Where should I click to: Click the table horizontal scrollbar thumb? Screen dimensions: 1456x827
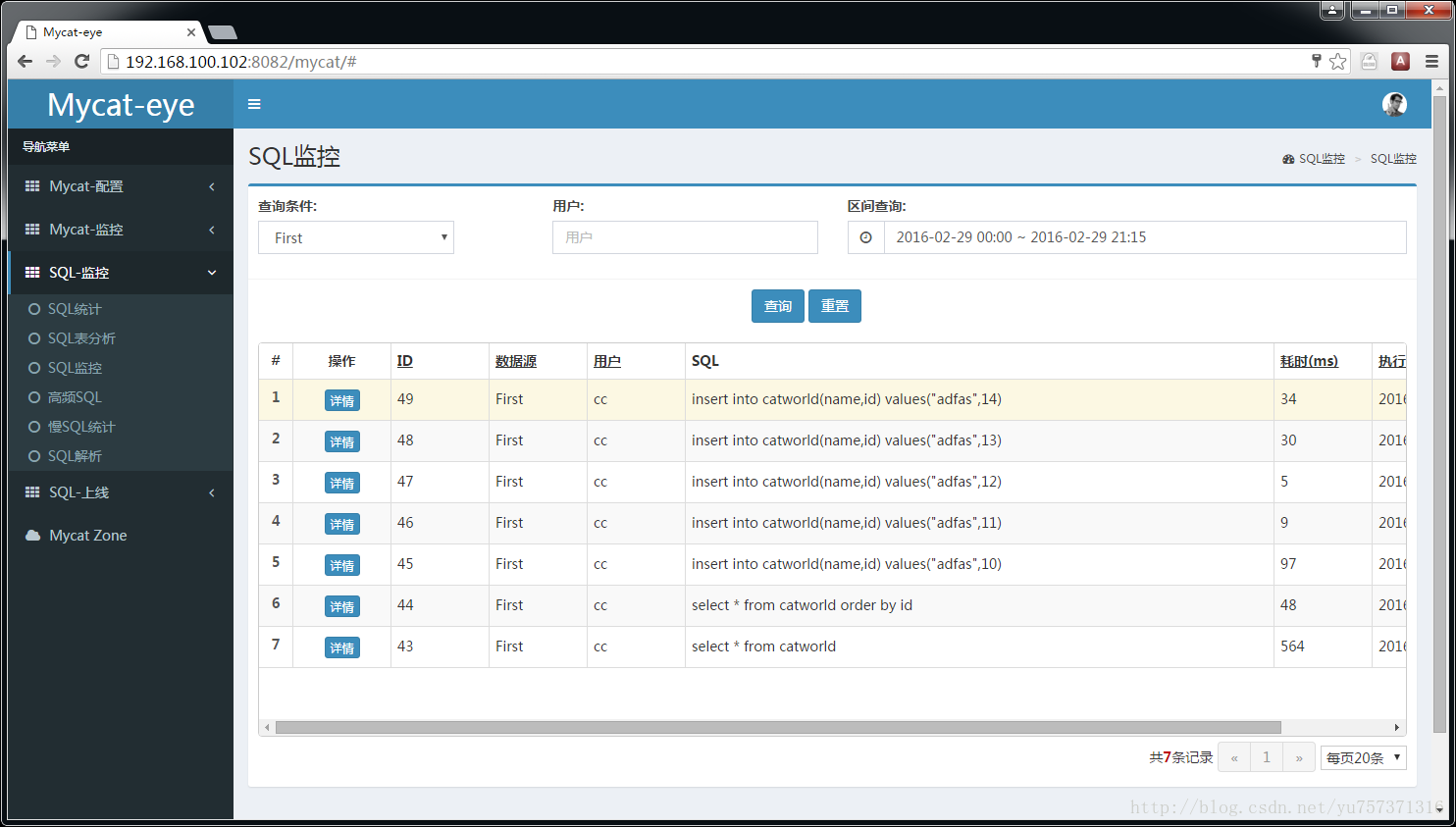click(x=778, y=728)
